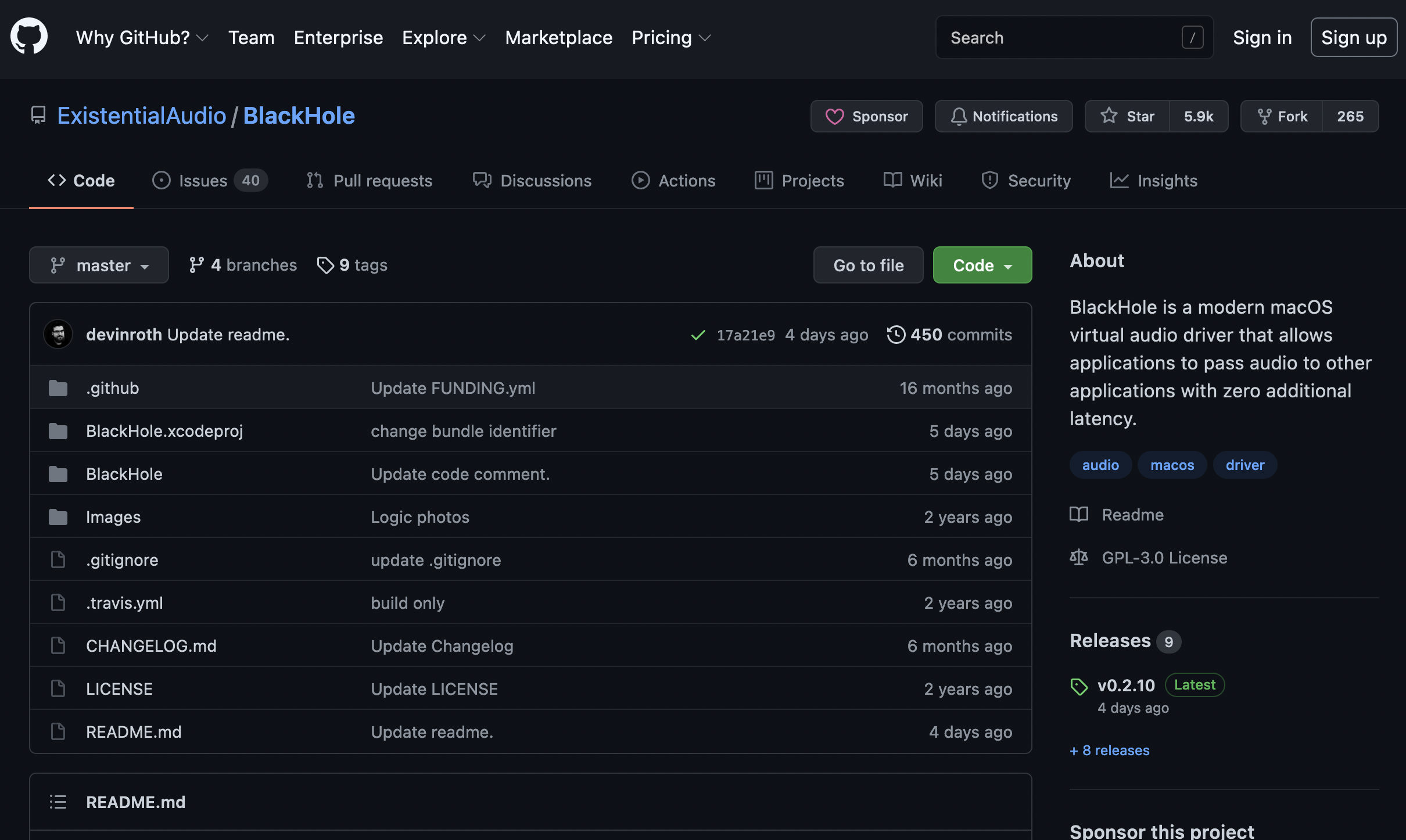The width and height of the screenshot is (1406, 840).
Task: Star the repository with the Star button
Action: coord(1127,116)
